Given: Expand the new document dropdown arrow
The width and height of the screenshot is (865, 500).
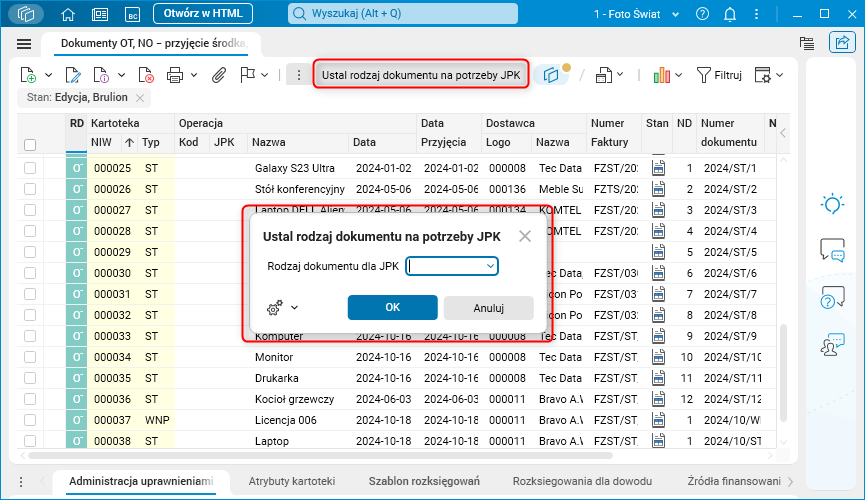Looking at the screenshot, I should click(x=49, y=75).
